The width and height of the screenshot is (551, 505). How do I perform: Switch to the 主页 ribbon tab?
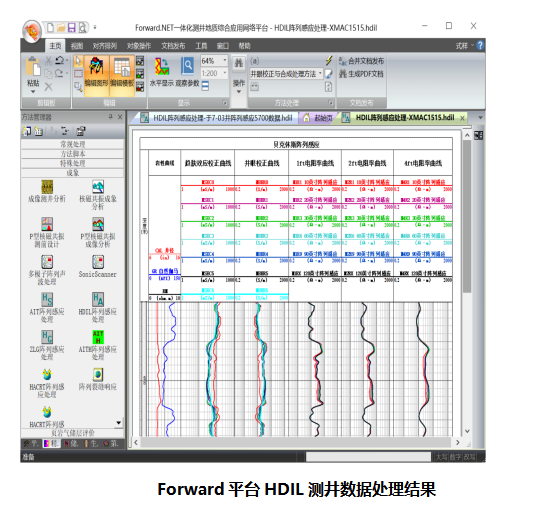tap(55, 46)
